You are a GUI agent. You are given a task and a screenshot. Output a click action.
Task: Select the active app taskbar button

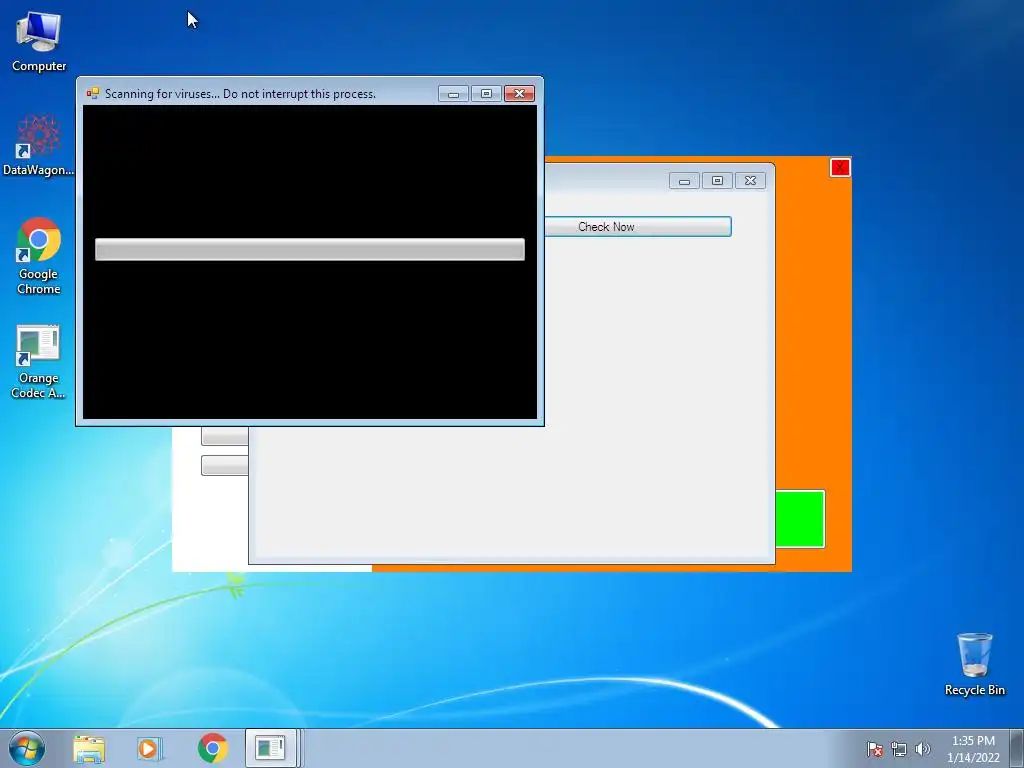pos(273,748)
